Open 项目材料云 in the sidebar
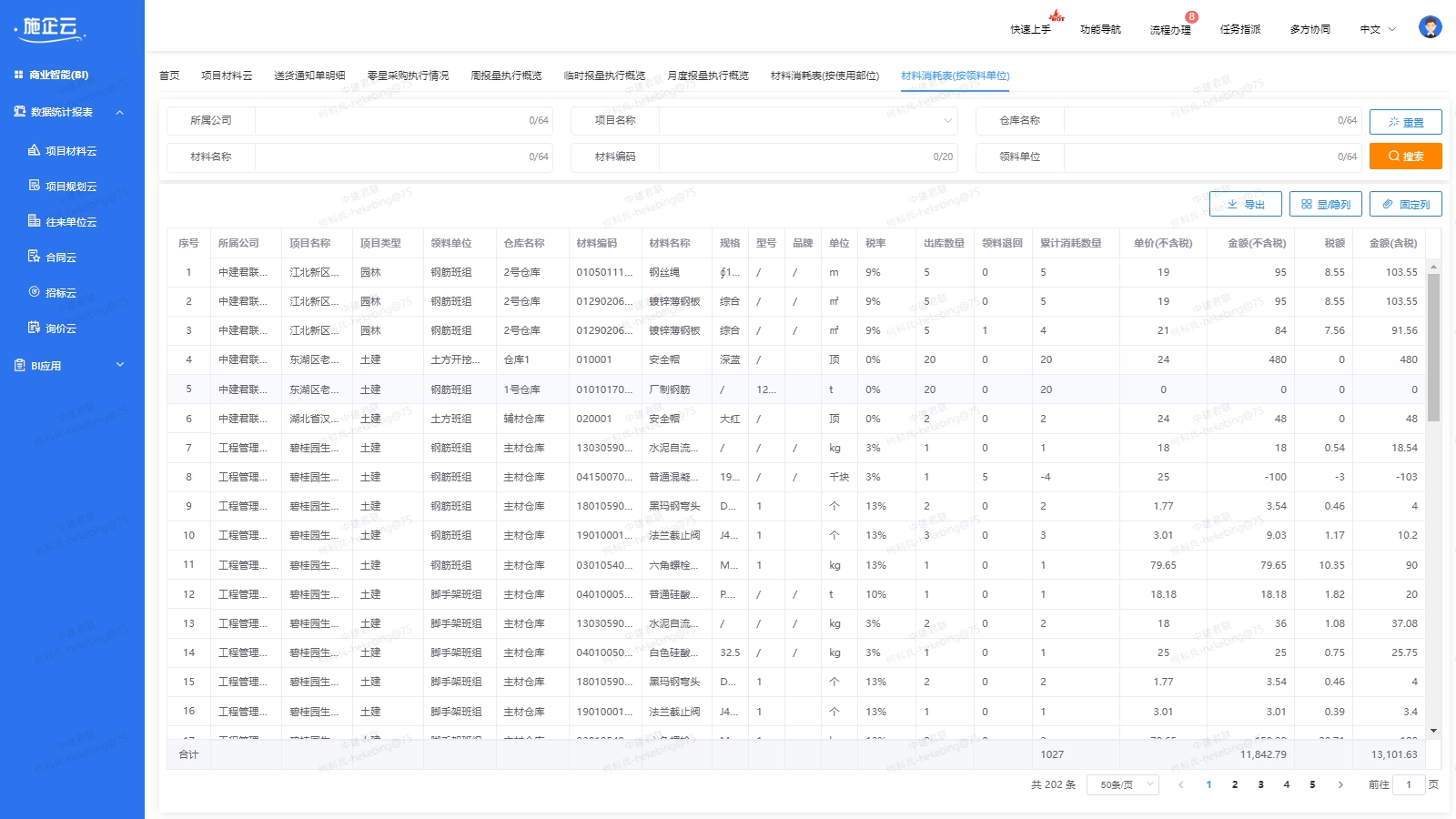 click(70, 151)
